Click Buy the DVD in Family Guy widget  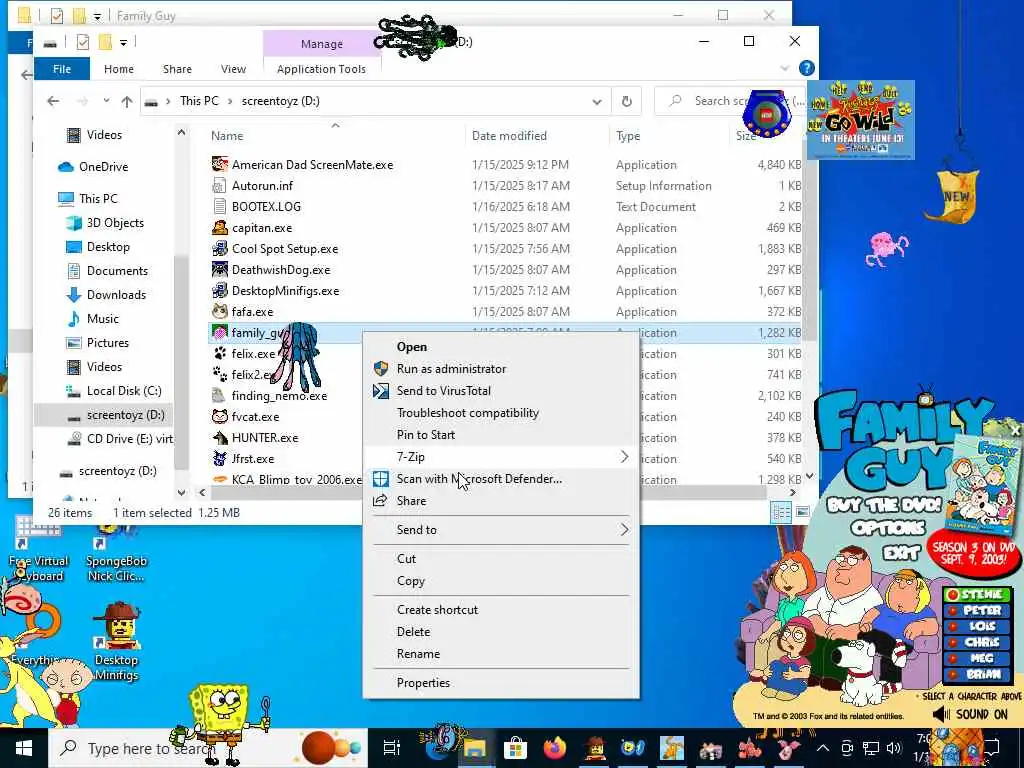click(884, 505)
